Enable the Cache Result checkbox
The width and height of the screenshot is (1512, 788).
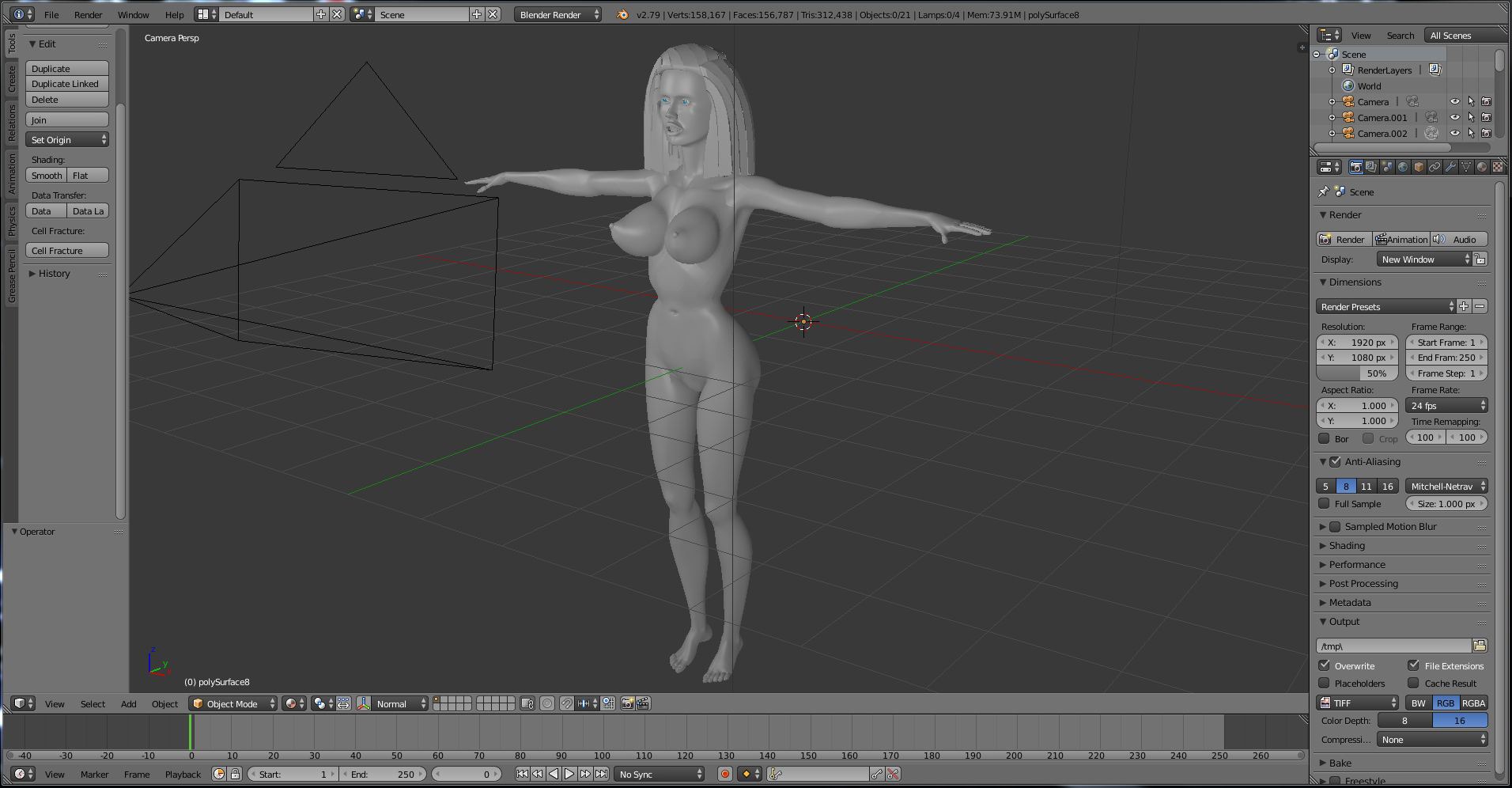pyautogui.click(x=1414, y=683)
